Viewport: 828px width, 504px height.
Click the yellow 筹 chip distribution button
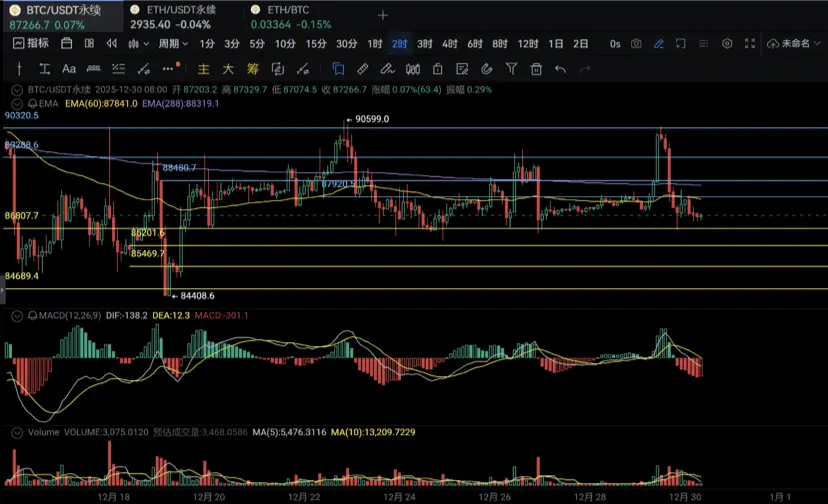[x=253, y=69]
